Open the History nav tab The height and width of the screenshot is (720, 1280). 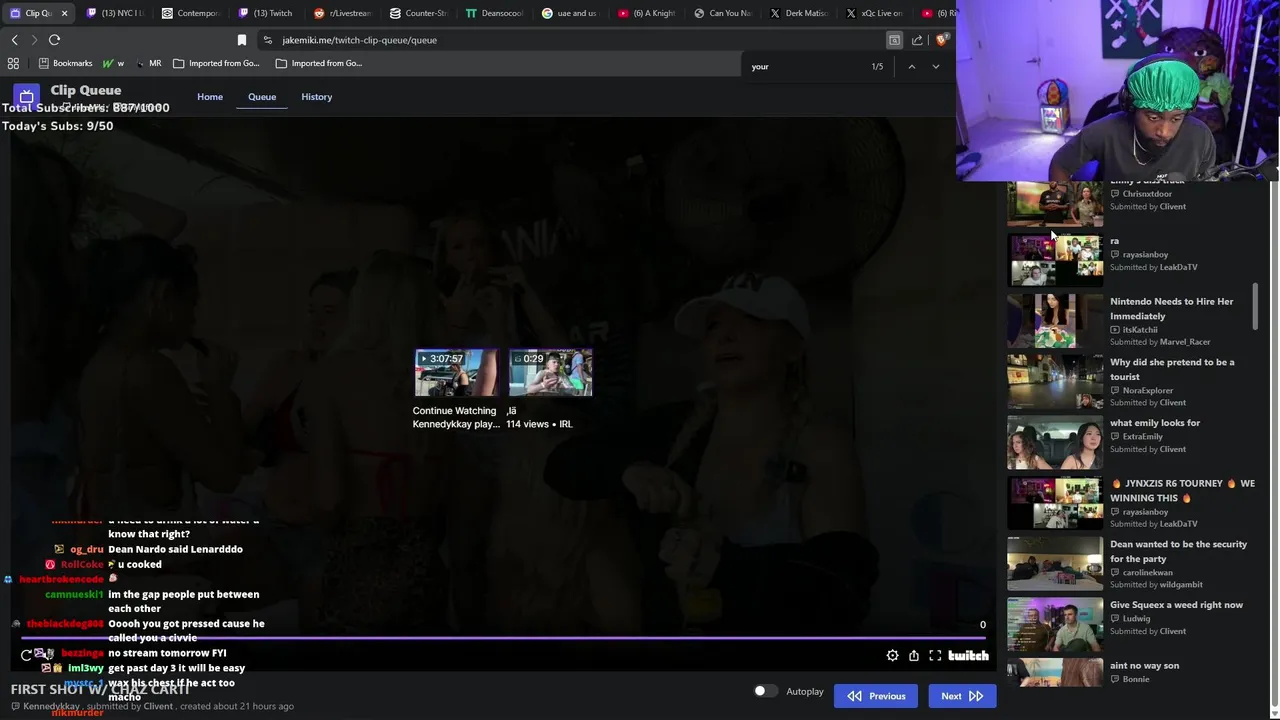click(317, 97)
